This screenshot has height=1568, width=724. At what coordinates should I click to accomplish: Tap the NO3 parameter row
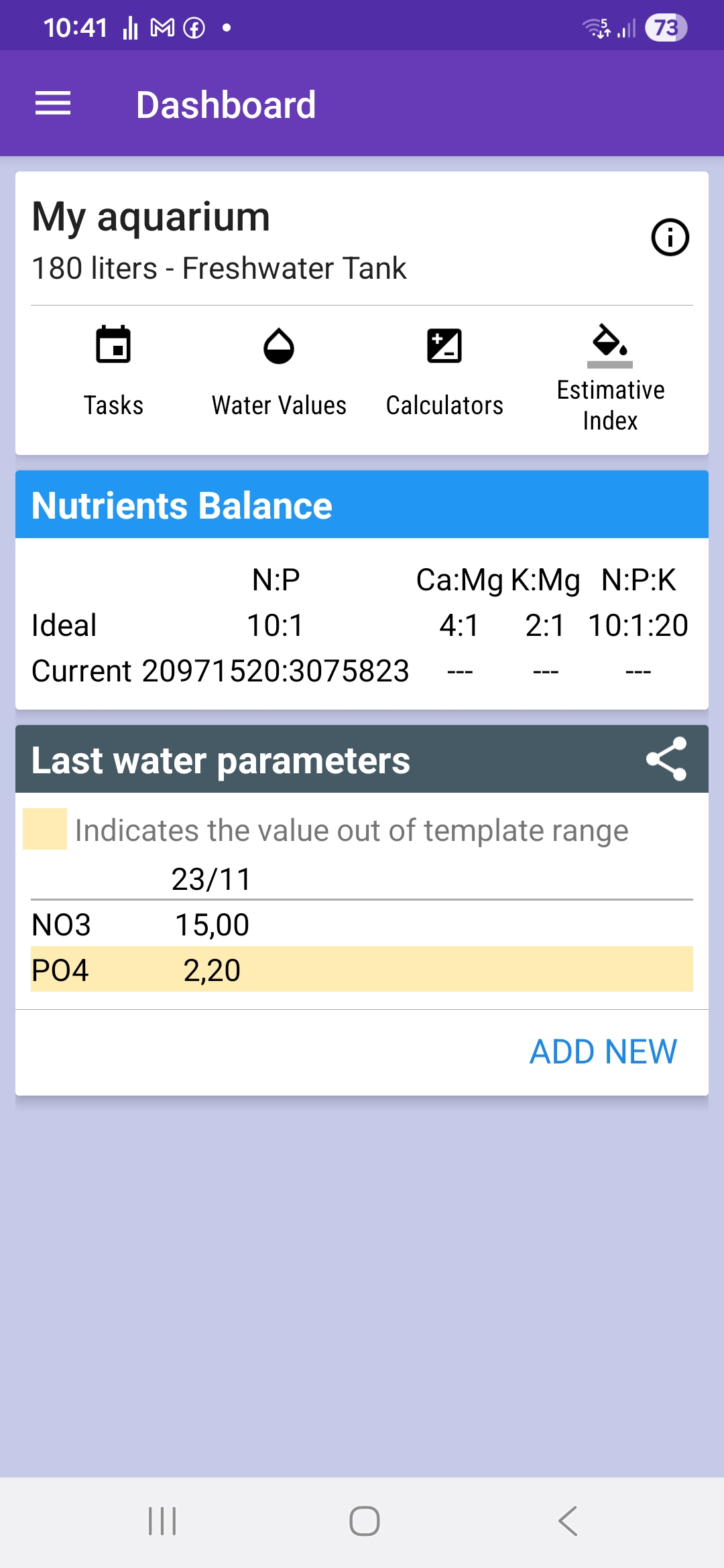click(x=362, y=925)
